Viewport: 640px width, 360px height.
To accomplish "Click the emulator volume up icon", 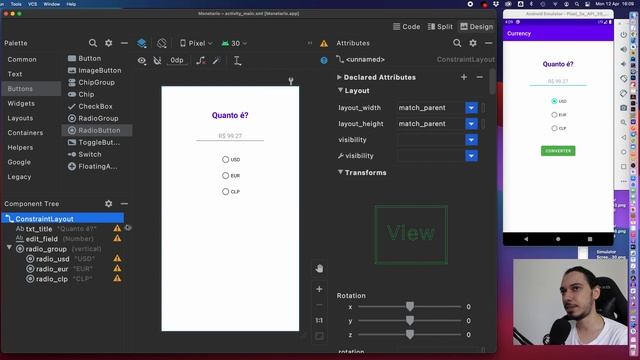I will 623,49.
